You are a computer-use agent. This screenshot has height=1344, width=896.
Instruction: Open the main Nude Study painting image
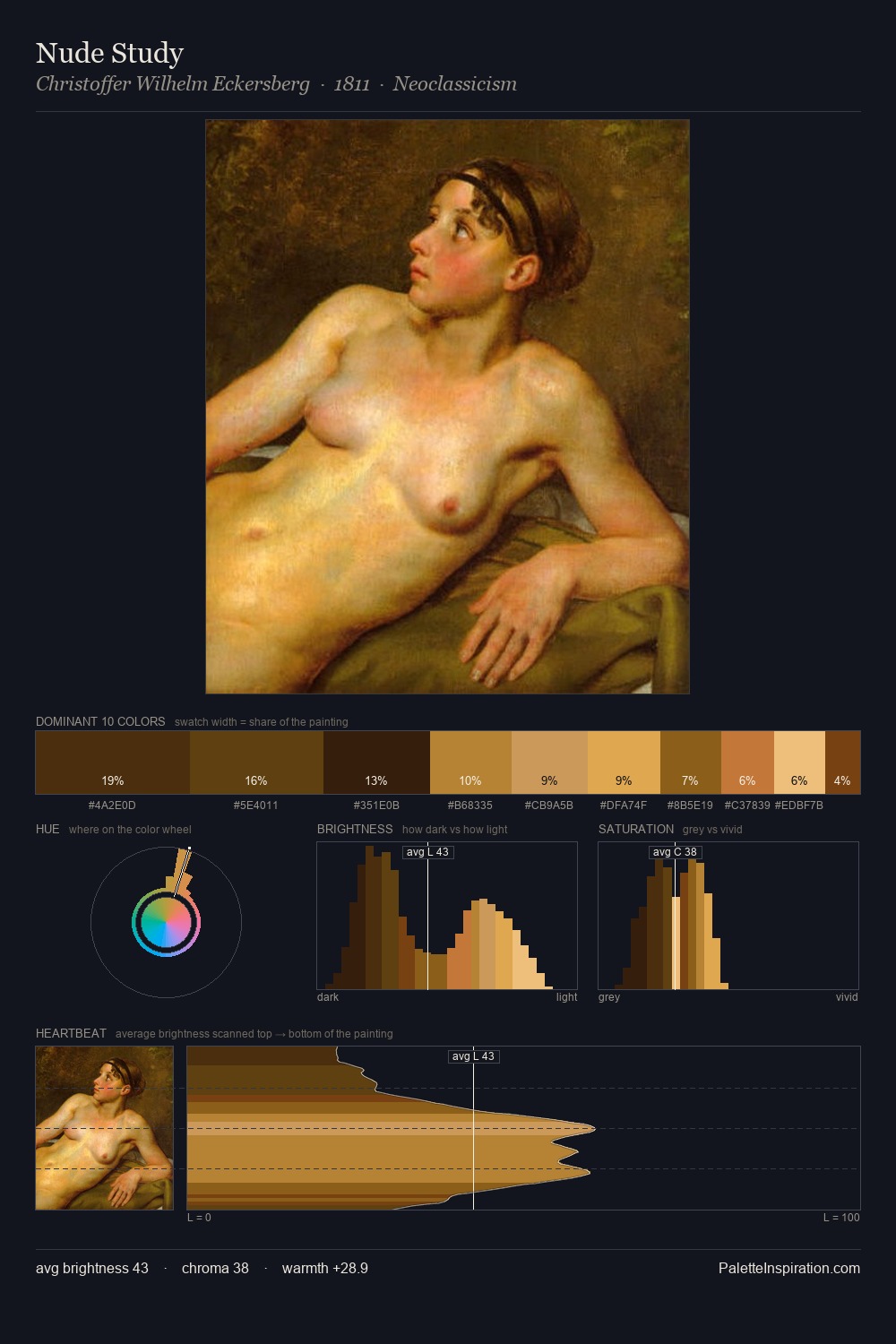[447, 407]
